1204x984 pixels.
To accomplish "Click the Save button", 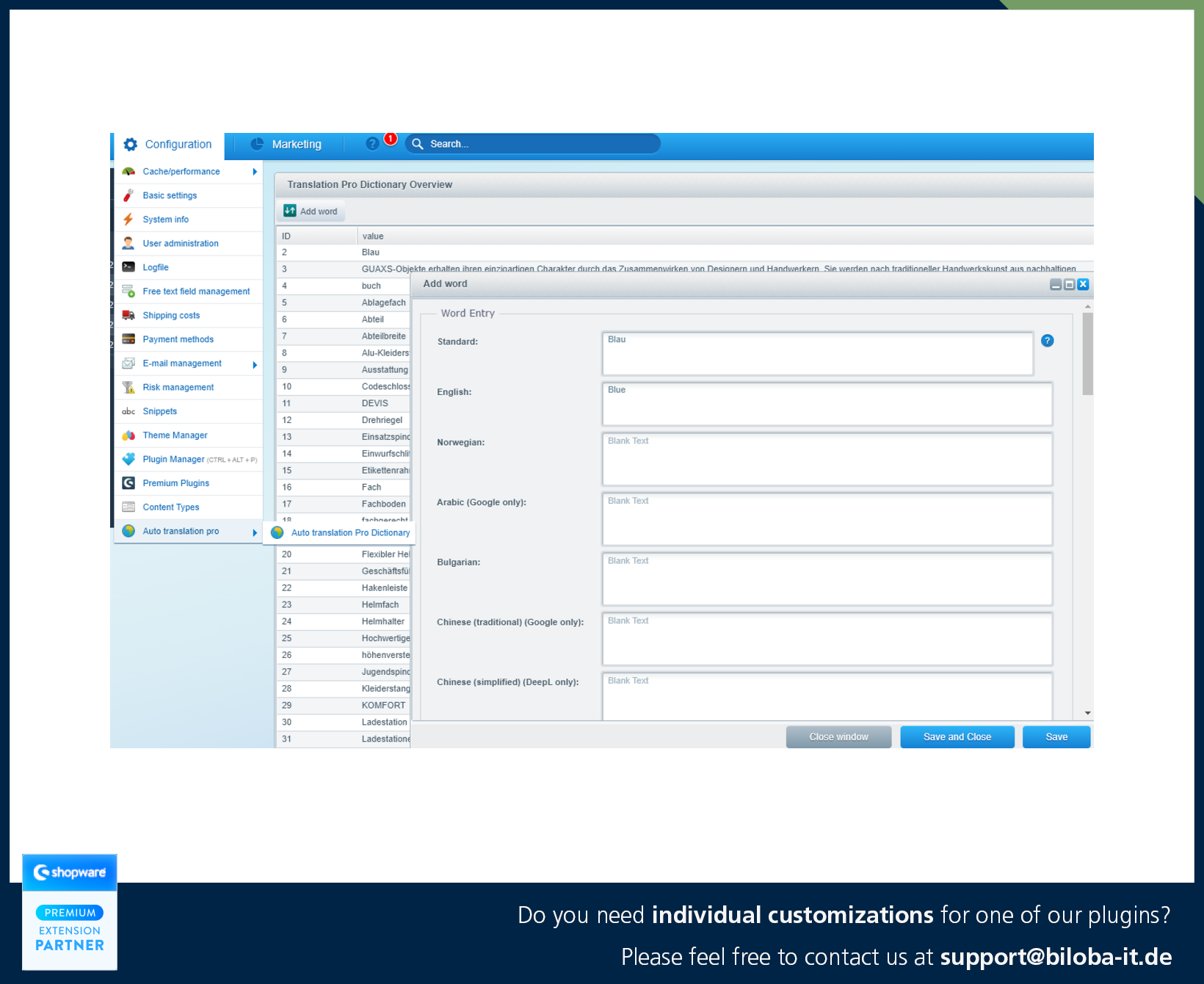I will coord(1056,737).
